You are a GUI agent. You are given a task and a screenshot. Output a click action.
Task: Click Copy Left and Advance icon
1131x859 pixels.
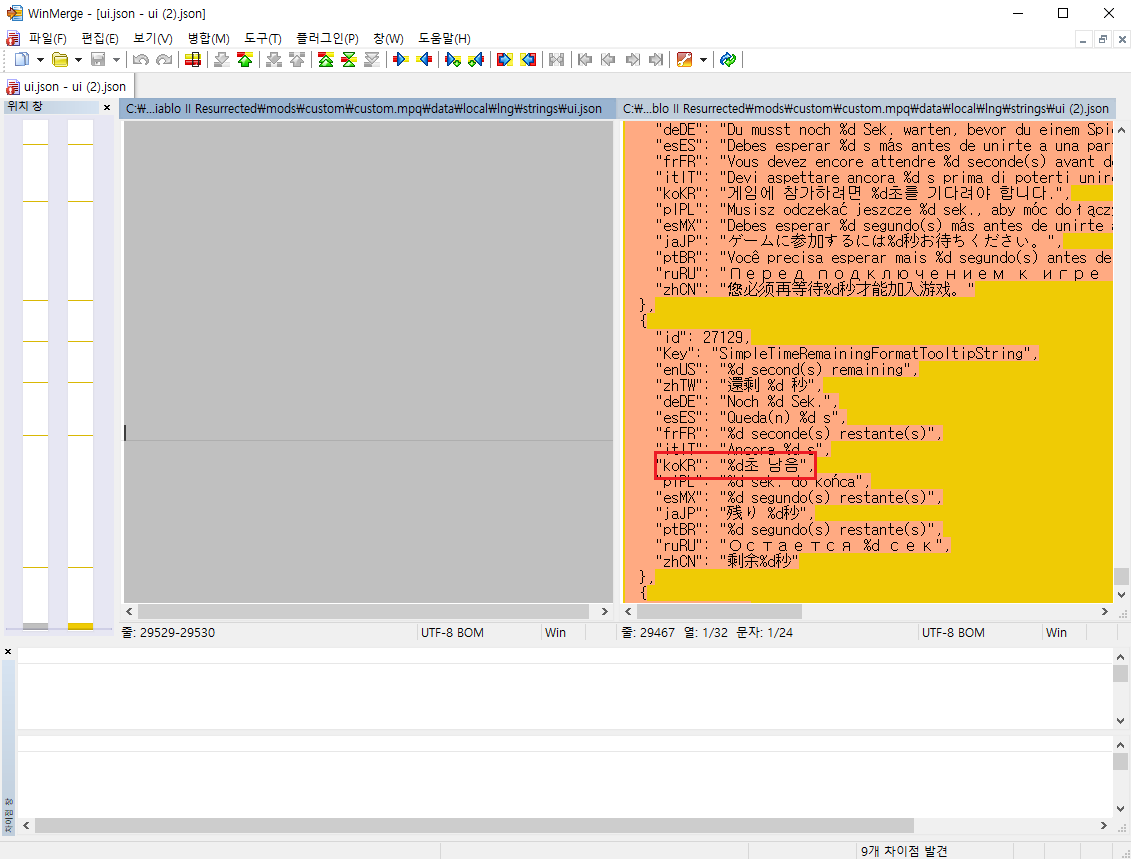(475, 60)
